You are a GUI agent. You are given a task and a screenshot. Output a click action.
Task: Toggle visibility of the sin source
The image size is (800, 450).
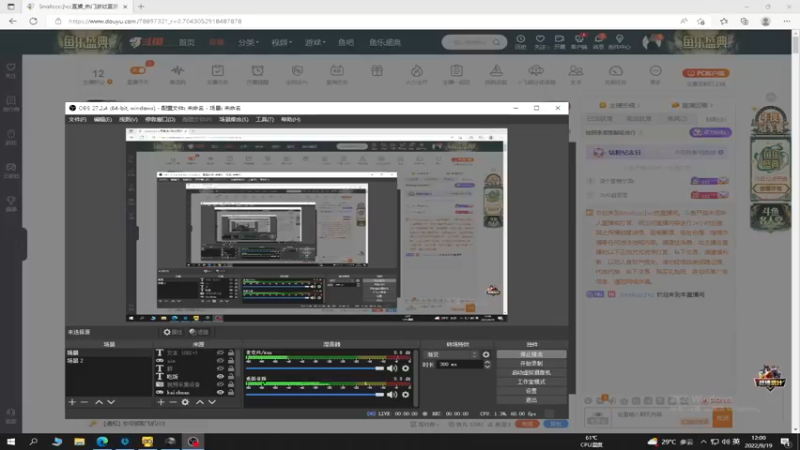[220, 361]
